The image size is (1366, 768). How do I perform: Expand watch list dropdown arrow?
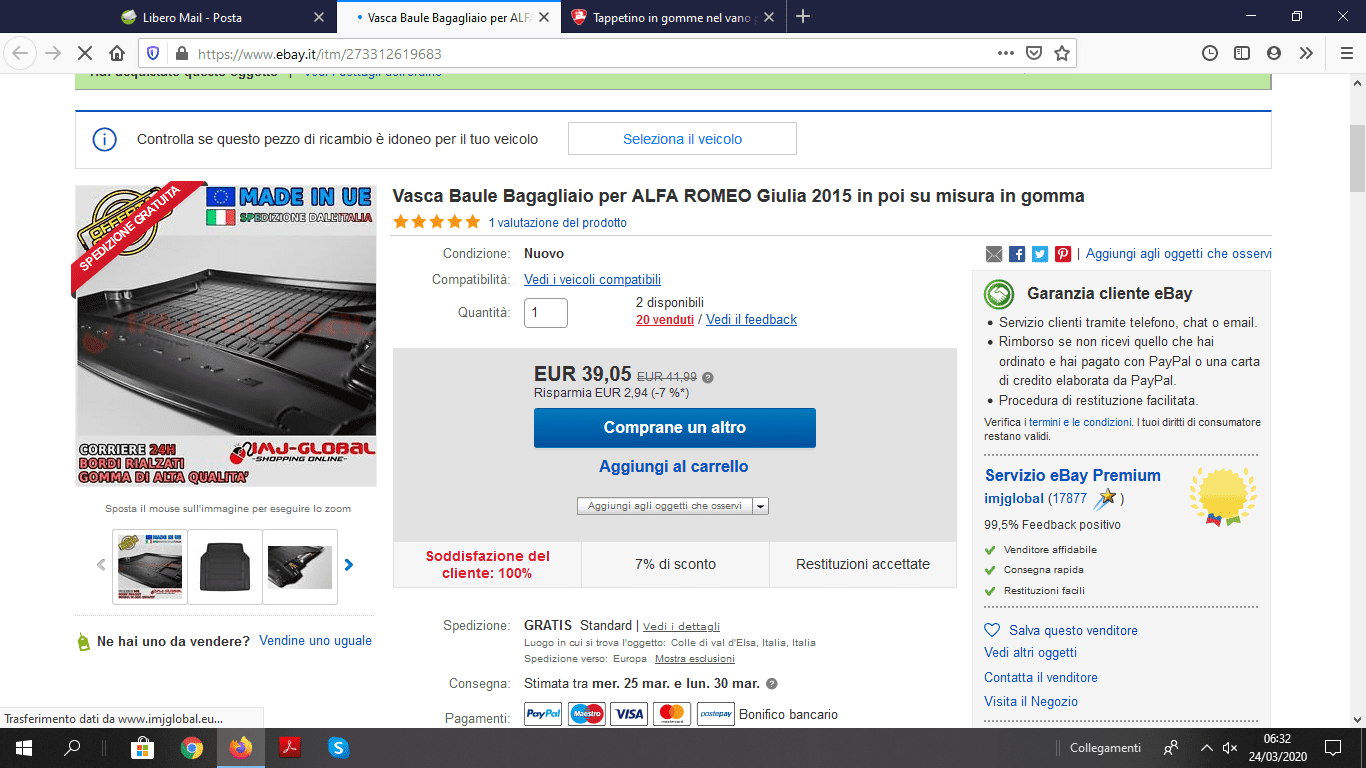[760, 506]
